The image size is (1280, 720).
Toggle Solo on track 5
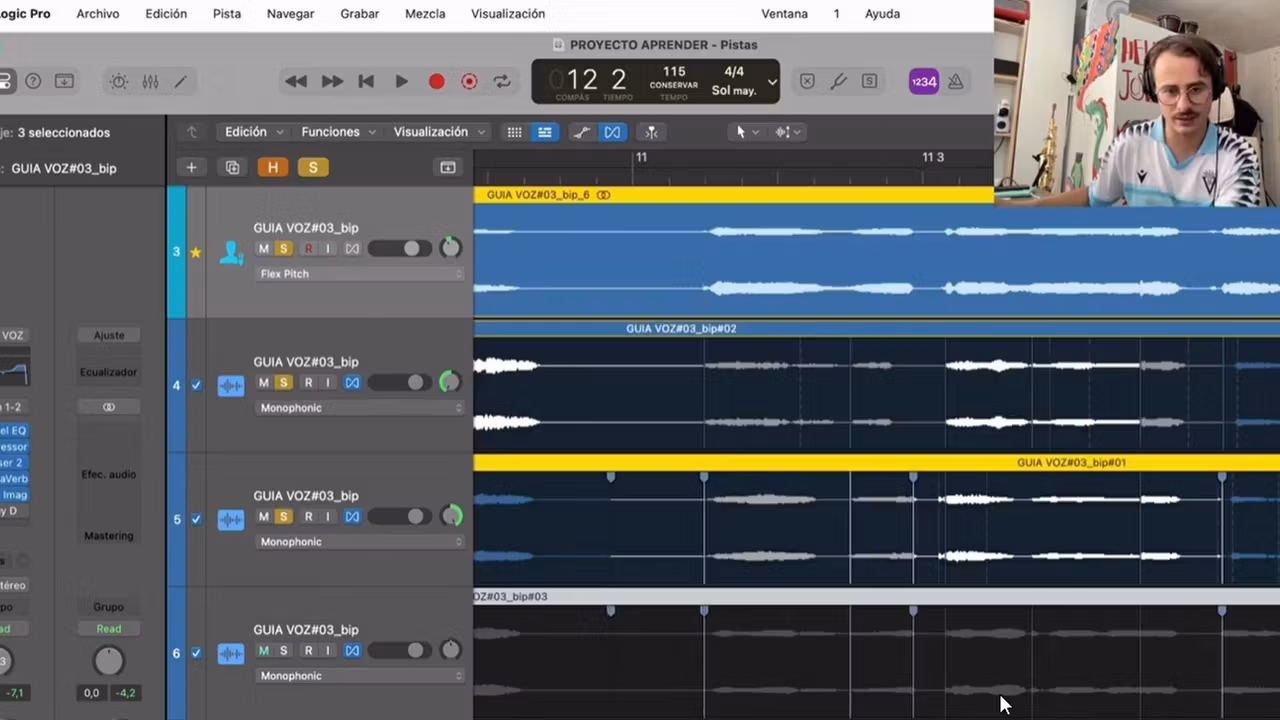click(284, 517)
